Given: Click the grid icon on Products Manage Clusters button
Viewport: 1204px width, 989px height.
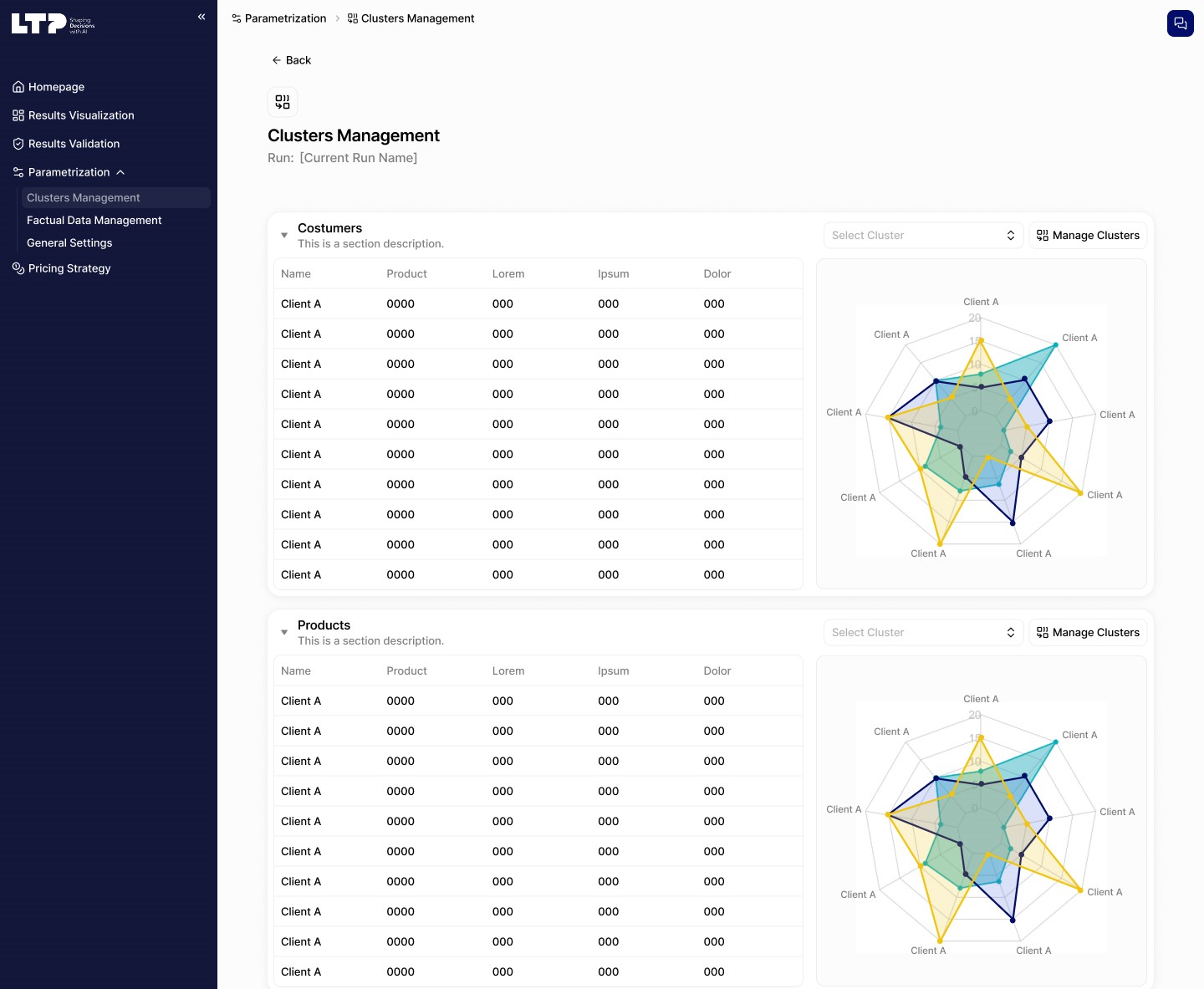Looking at the screenshot, I should click(x=1043, y=632).
